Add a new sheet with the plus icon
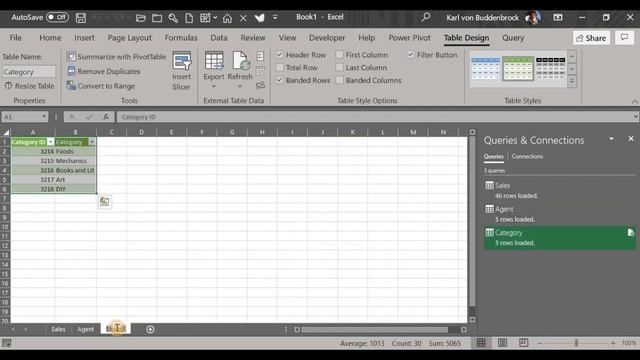Screen dimensions: 640x360 pos(150,329)
